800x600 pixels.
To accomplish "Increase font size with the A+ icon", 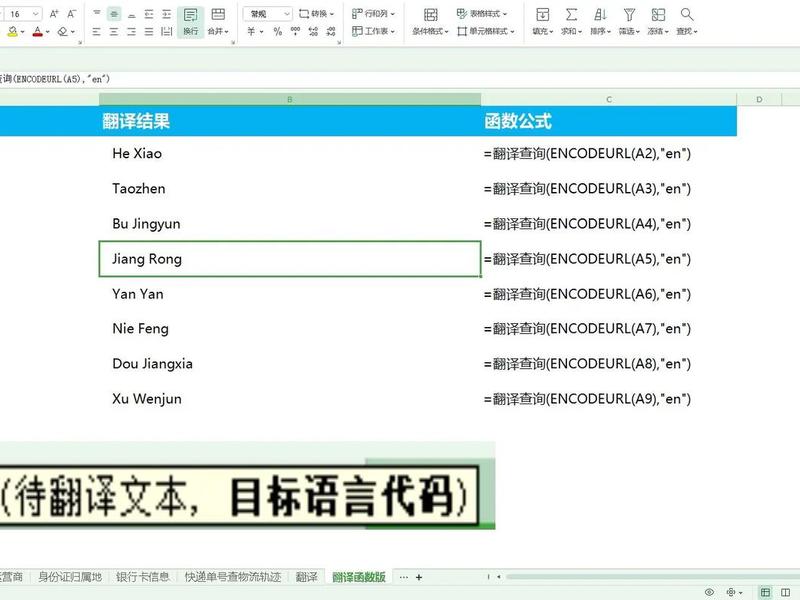I will pos(54,14).
